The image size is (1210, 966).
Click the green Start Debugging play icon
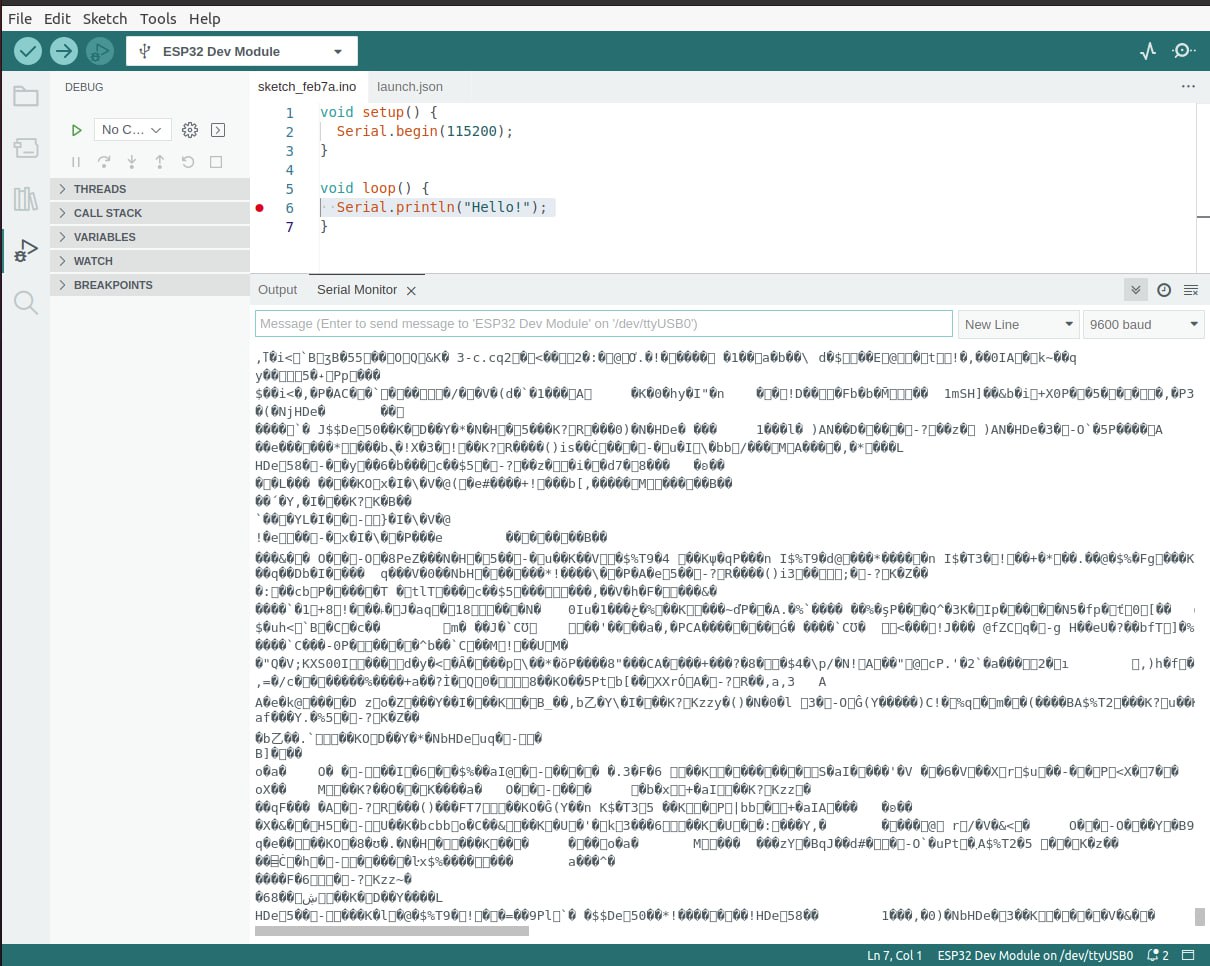(x=76, y=130)
